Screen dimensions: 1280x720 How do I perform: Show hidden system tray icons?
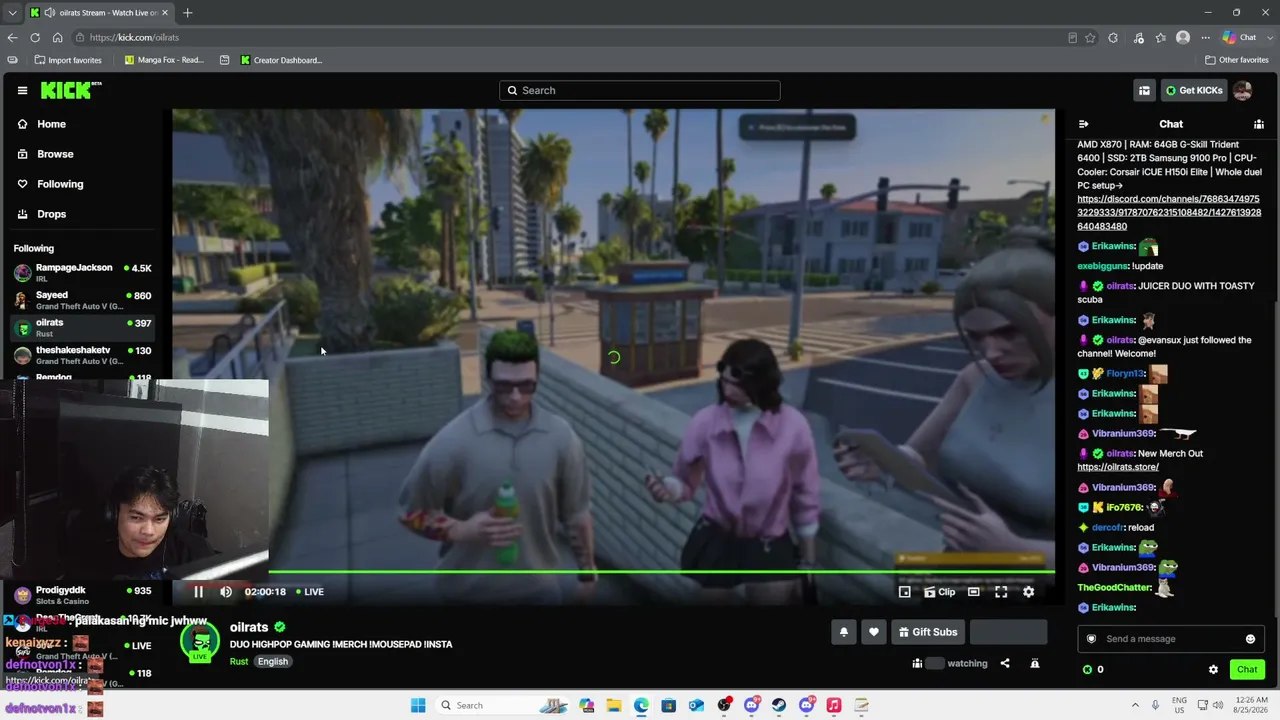(x=1135, y=706)
